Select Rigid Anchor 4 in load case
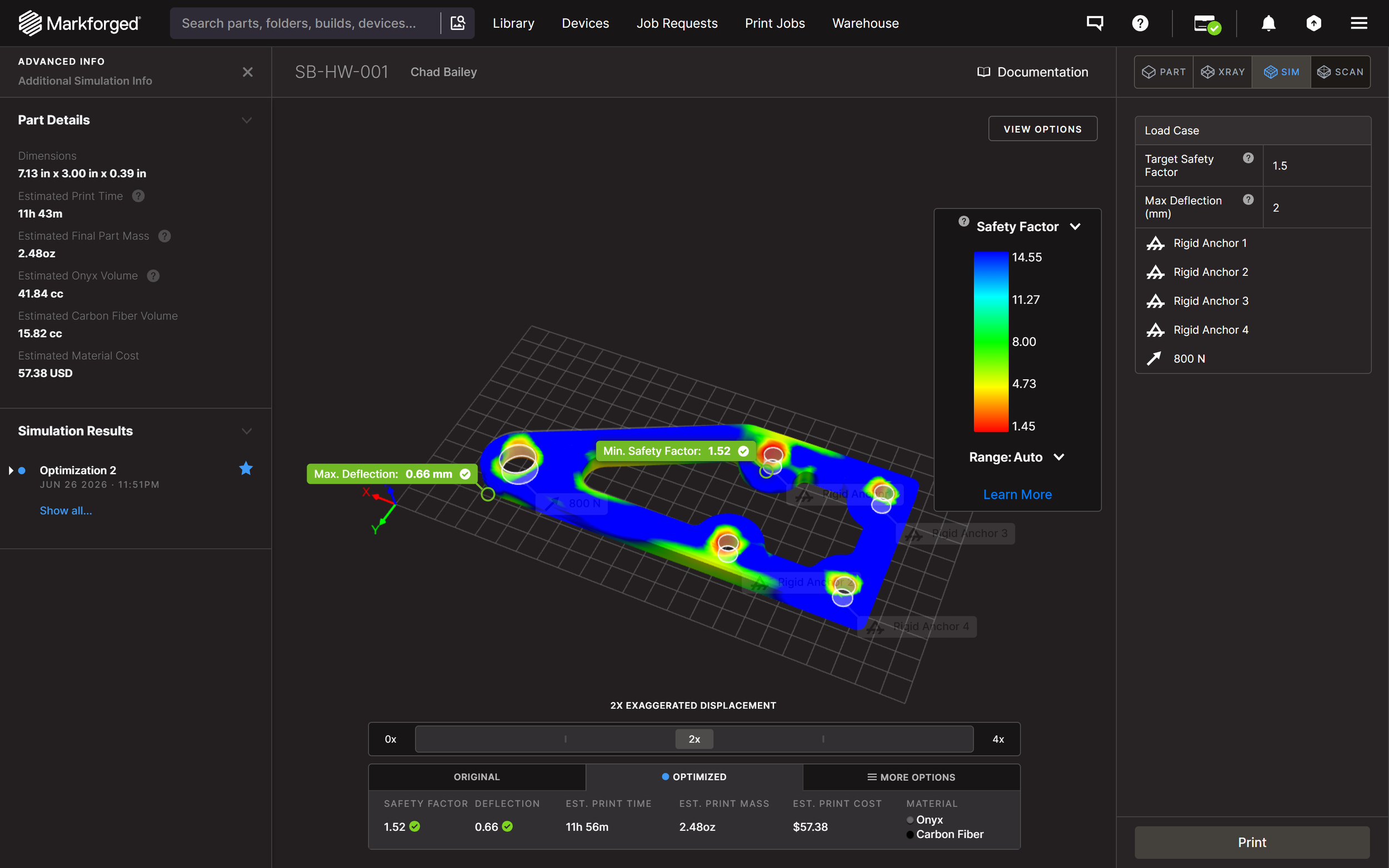This screenshot has height=868, width=1389. 1253,330
